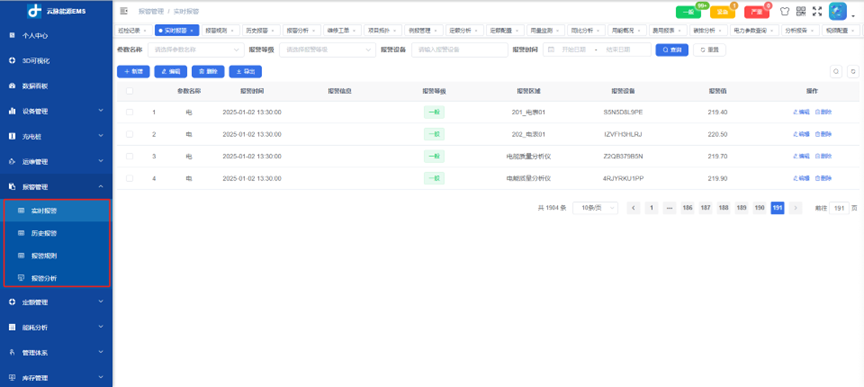Open the 10条/页 page size dropdown

pyautogui.click(x=595, y=208)
